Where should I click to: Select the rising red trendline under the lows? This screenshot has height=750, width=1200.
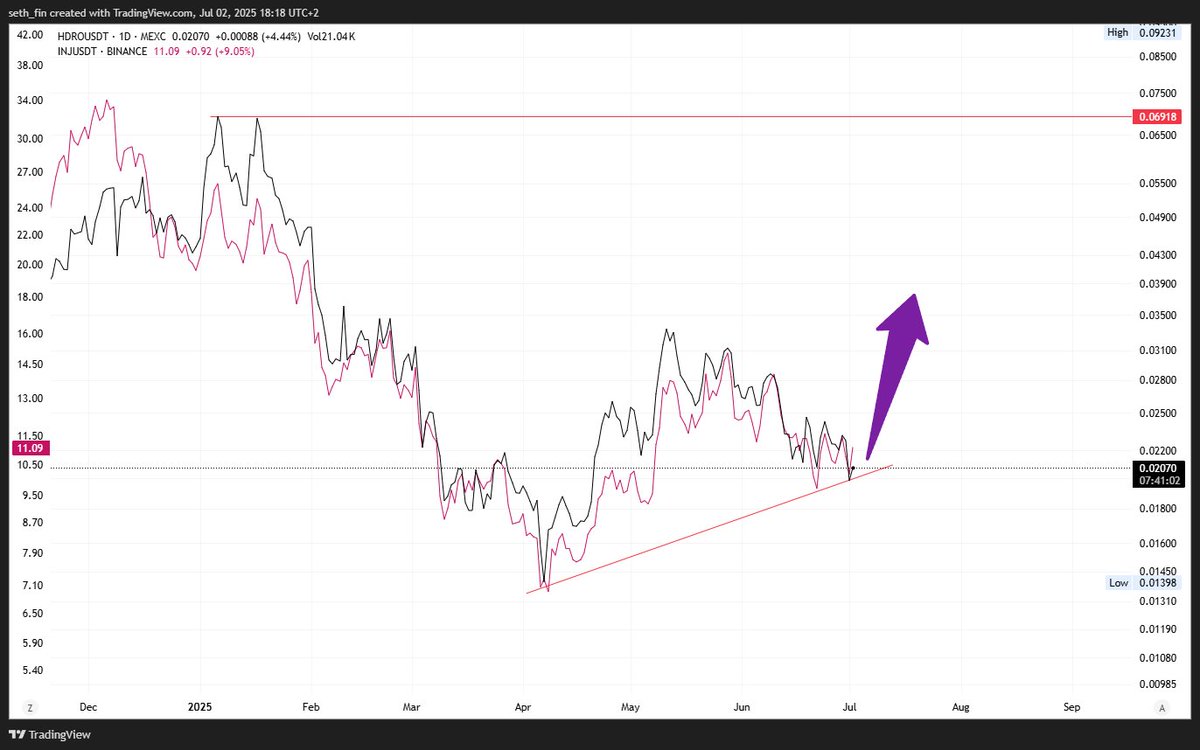pos(708,529)
